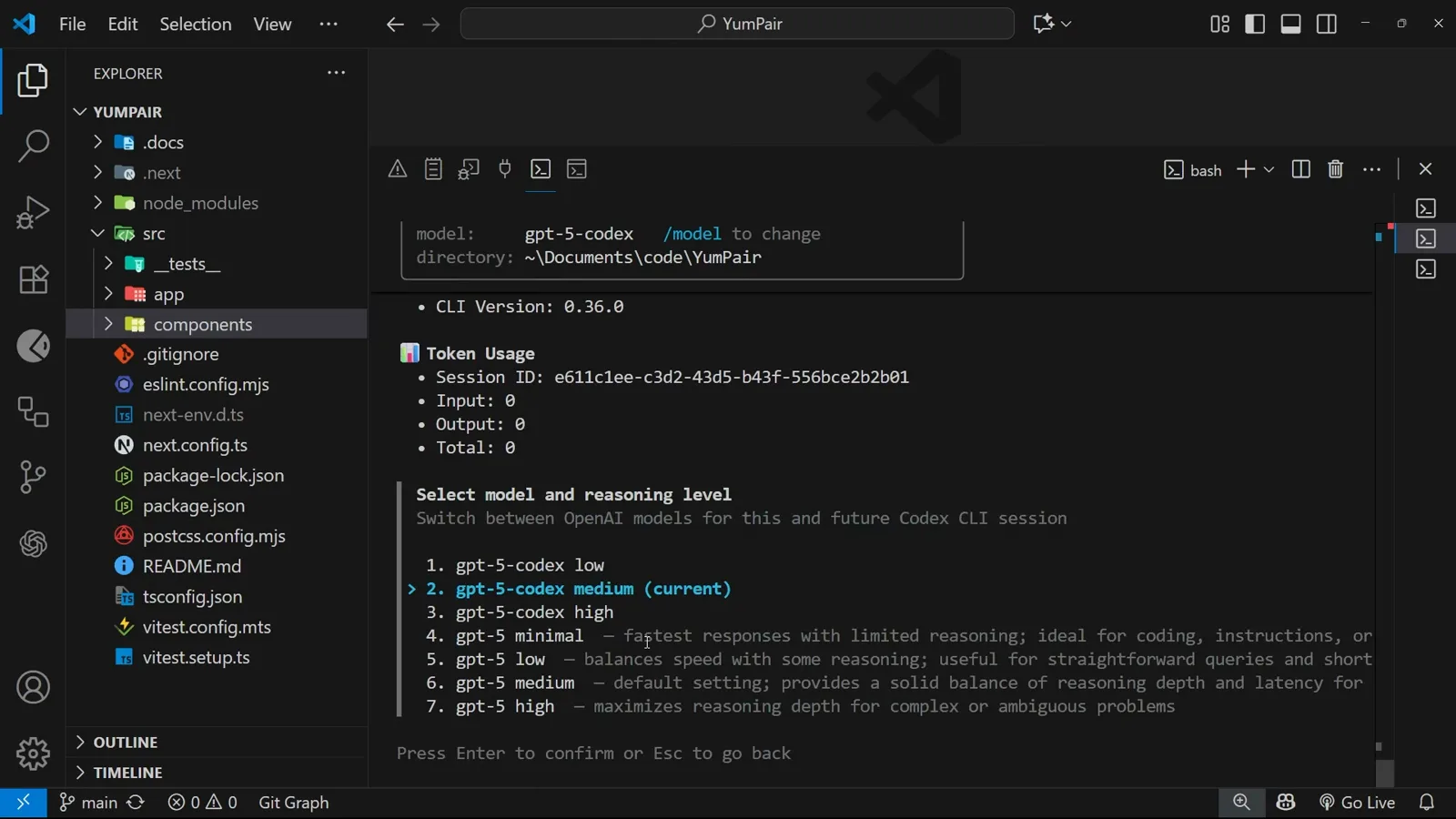This screenshot has width=1456, height=819.
Task: Switch to the Ports panel plug icon
Action: coord(505,169)
